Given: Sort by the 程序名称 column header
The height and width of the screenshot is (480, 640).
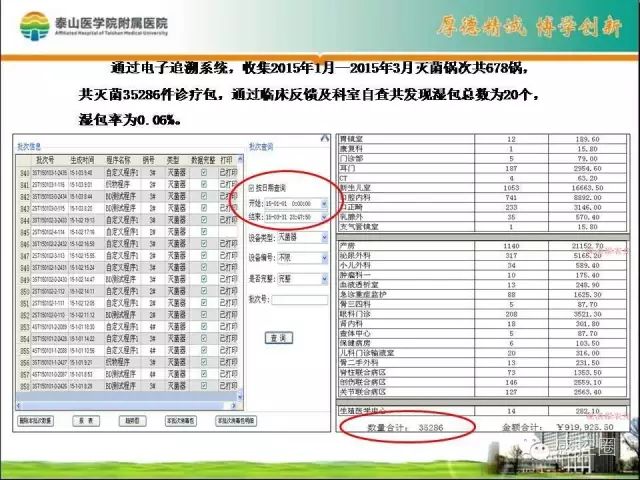Looking at the screenshot, I should click(119, 160).
